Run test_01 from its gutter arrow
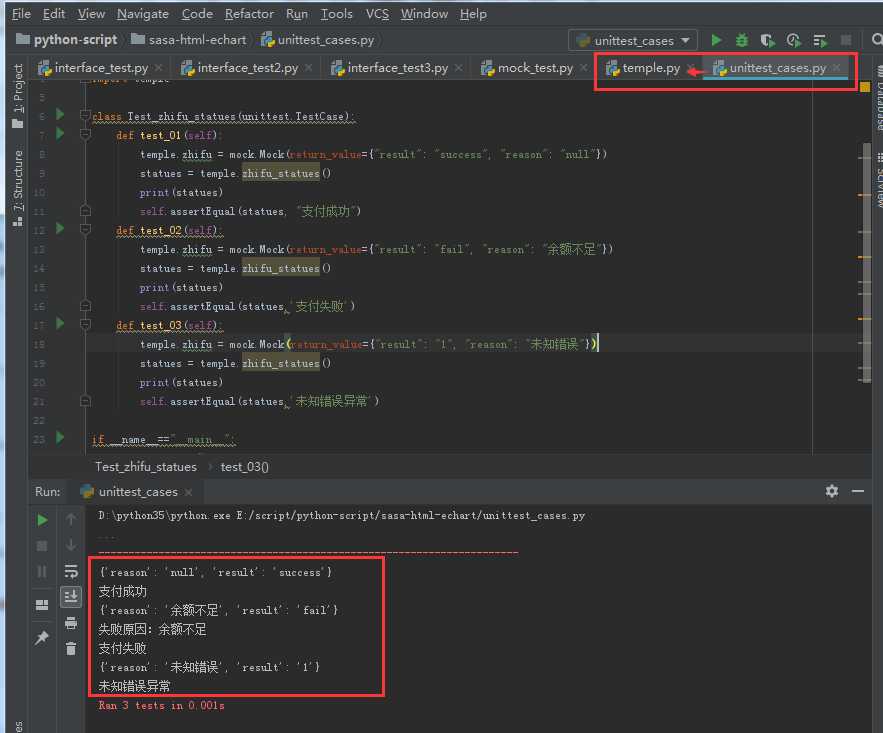883x733 pixels. (60, 134)
